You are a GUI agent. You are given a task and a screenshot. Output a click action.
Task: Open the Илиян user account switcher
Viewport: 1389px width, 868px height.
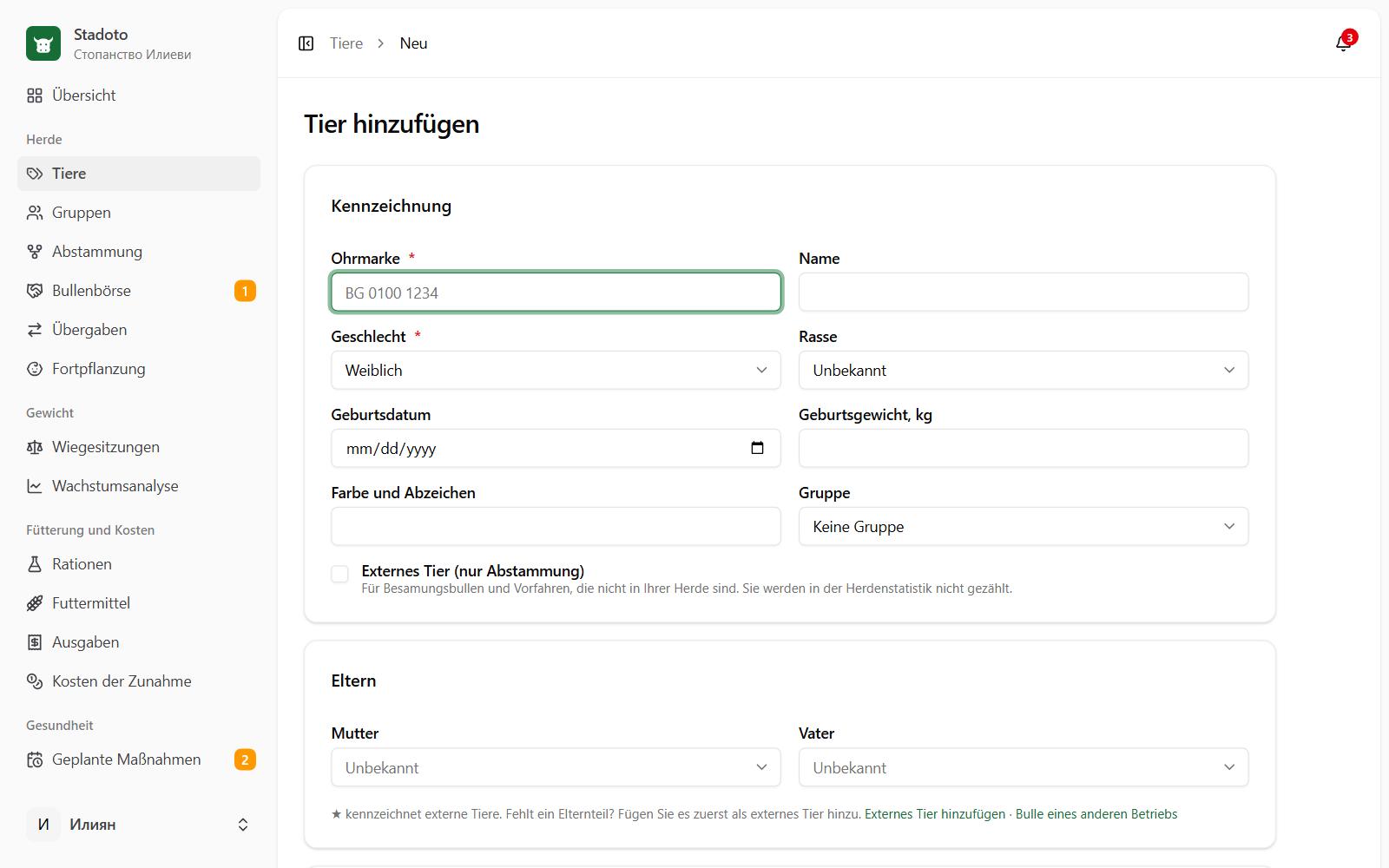click(139, 825)
